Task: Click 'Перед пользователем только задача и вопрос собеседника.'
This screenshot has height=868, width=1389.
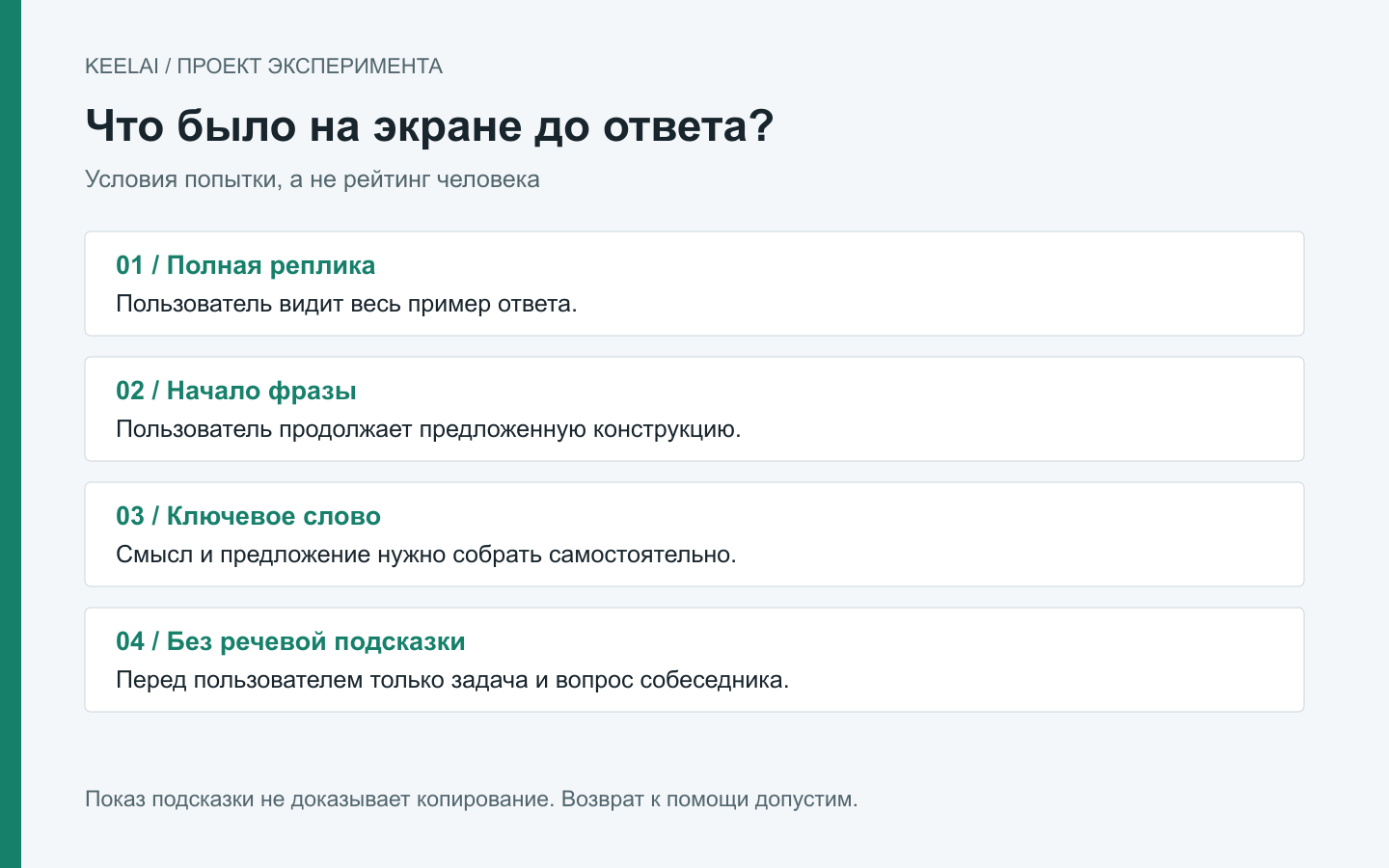Action: (x=452, y=680)
